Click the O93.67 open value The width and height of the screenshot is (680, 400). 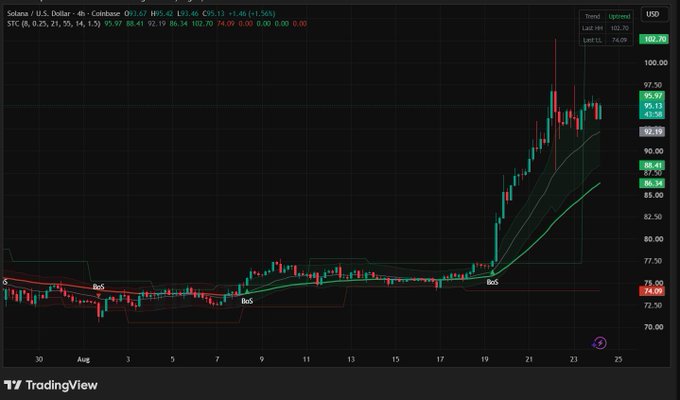(135, 13)
